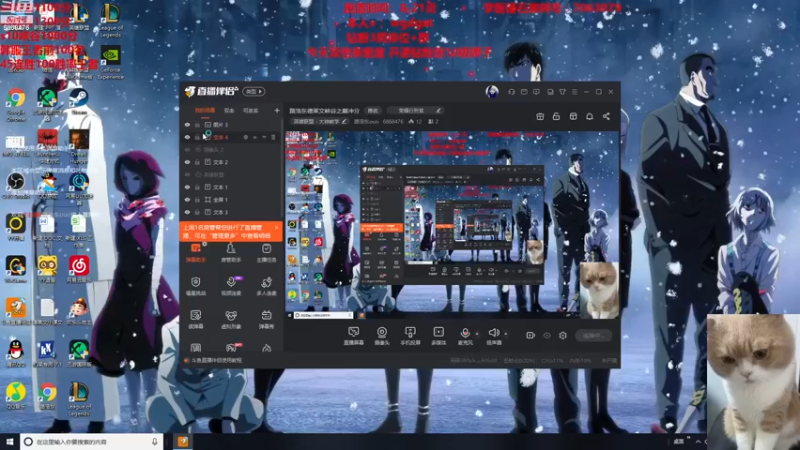This screenshot has width=800, height=450.
Task: Click the stream preview canvas
Action: [452, 225]
